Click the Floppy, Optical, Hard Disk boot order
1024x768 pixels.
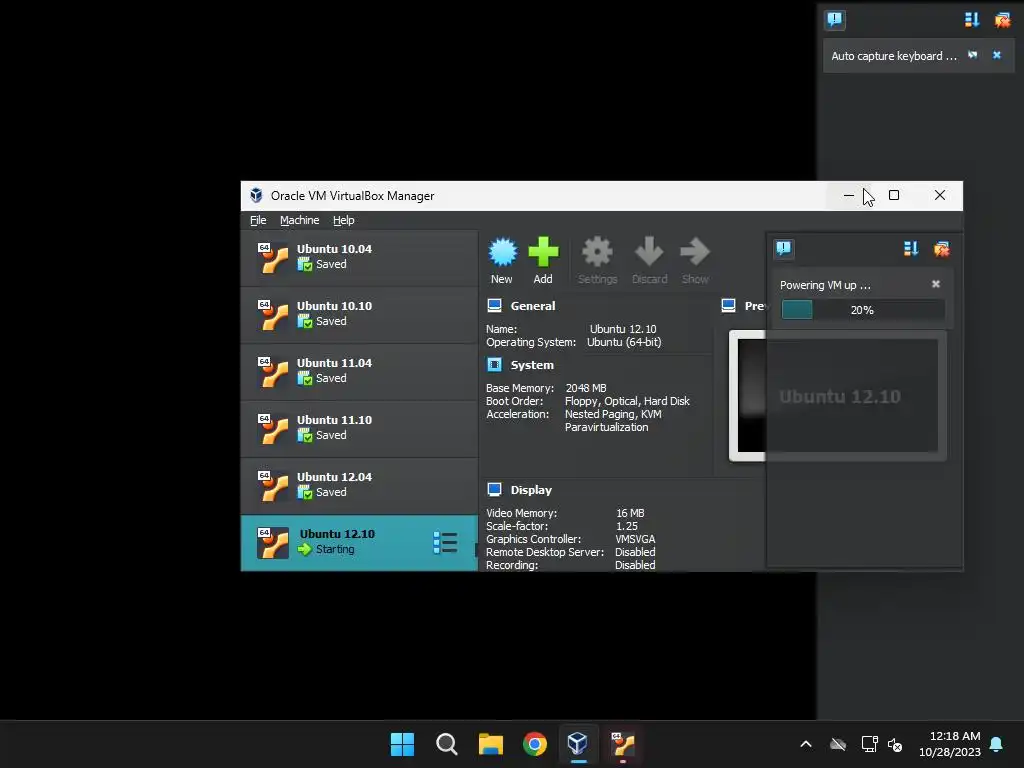tap(627, 401)
